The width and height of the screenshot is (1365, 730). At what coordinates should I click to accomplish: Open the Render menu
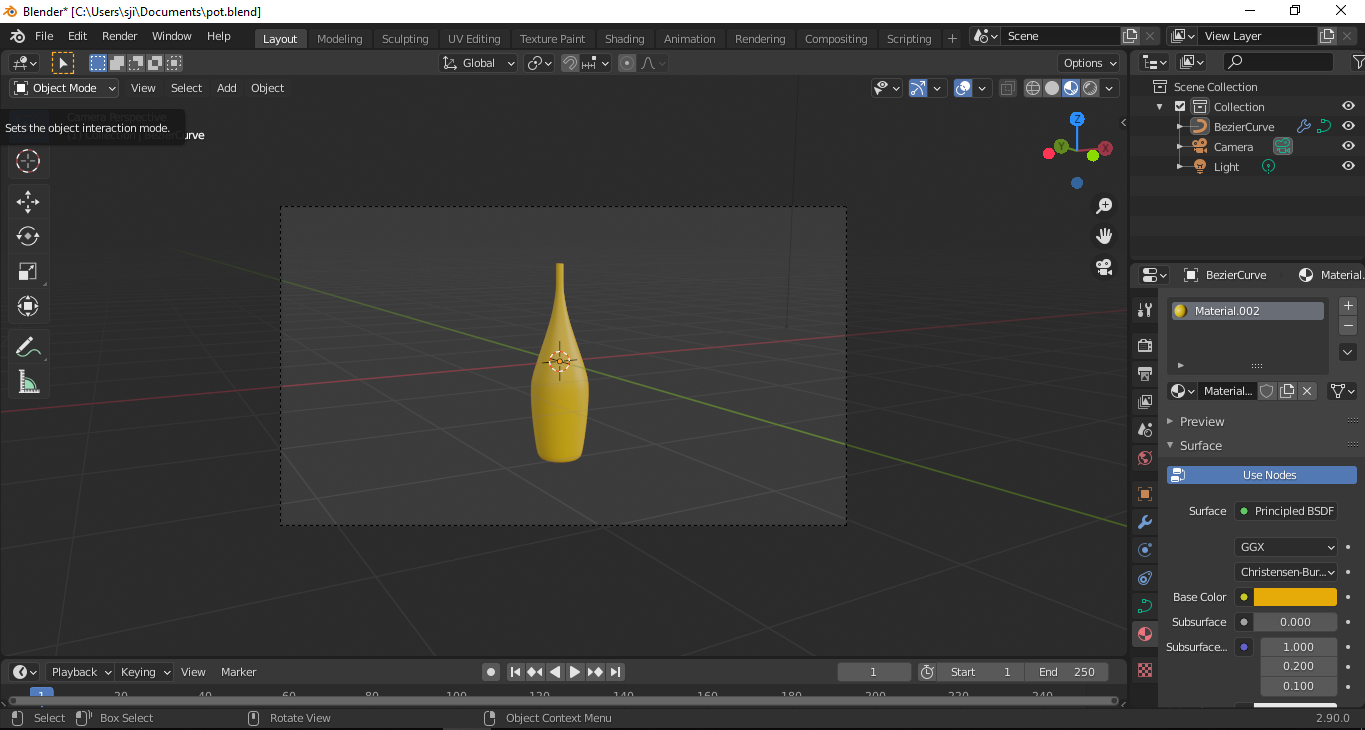pos(119,36)
